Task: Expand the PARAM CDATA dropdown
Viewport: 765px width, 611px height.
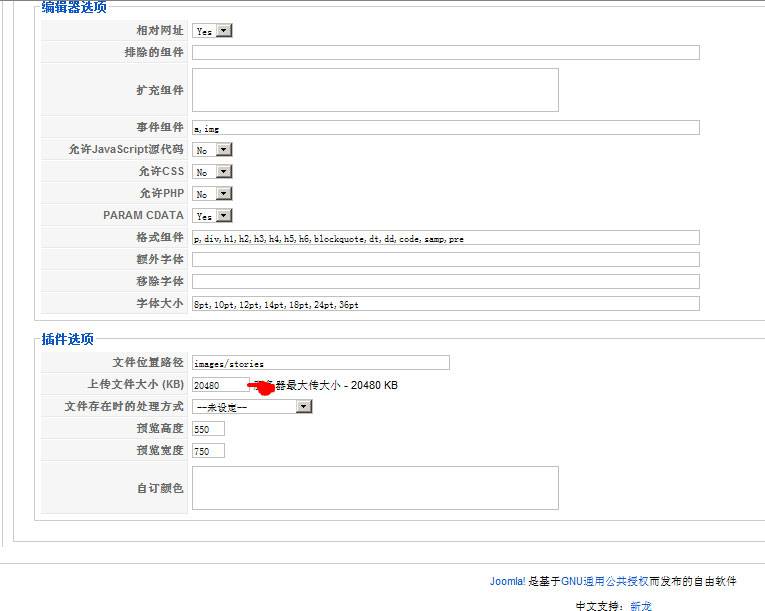Action: tap(212, 216)
